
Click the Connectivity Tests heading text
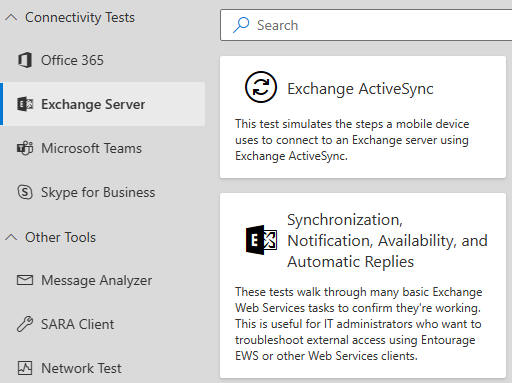(x=80, y=17)
